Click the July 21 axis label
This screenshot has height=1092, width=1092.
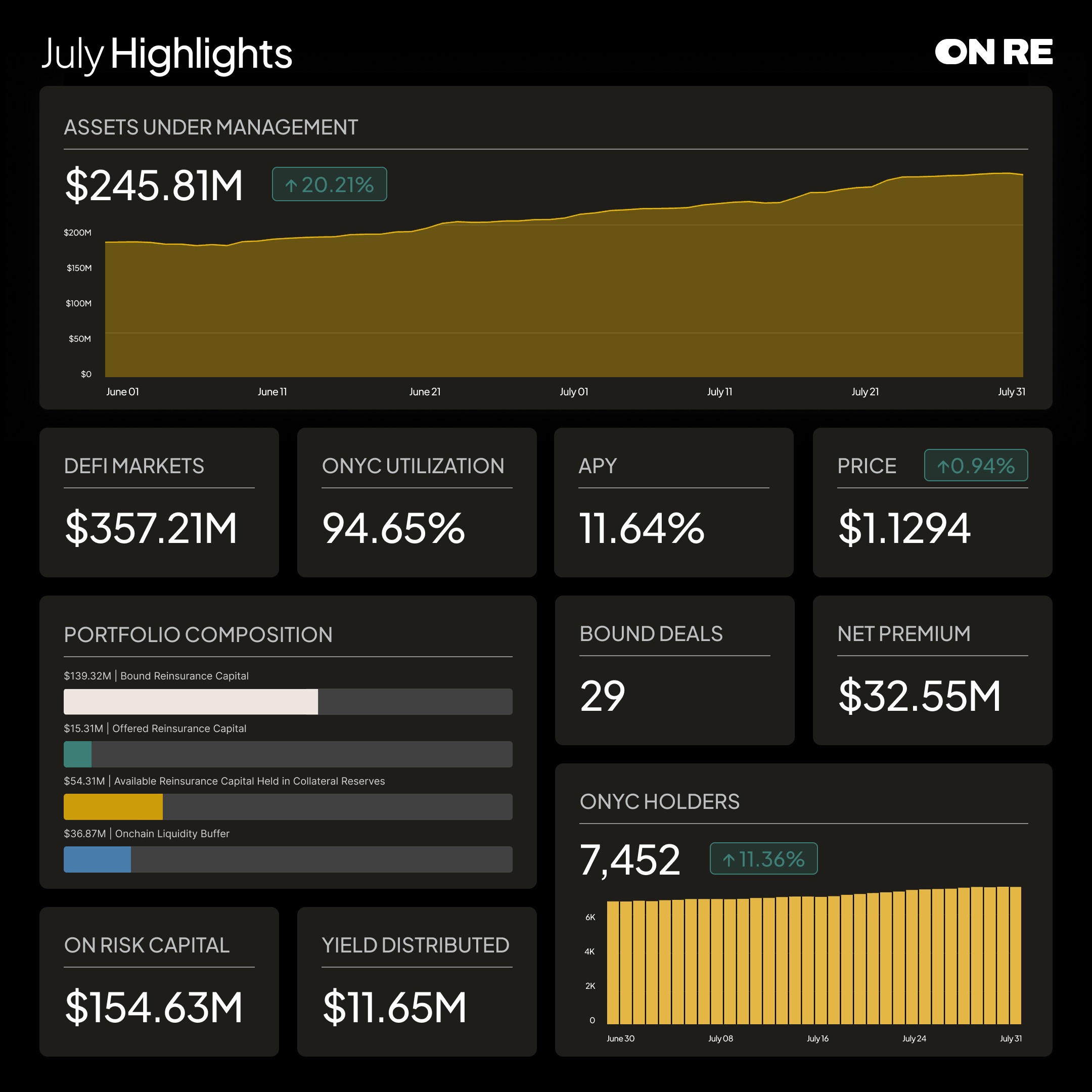click(865, 392)
